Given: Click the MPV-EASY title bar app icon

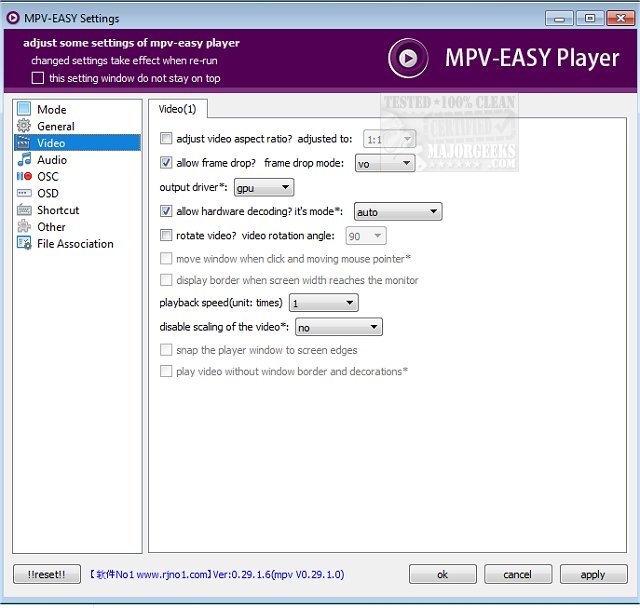Looking at the screenshot, I should [13, 18].
